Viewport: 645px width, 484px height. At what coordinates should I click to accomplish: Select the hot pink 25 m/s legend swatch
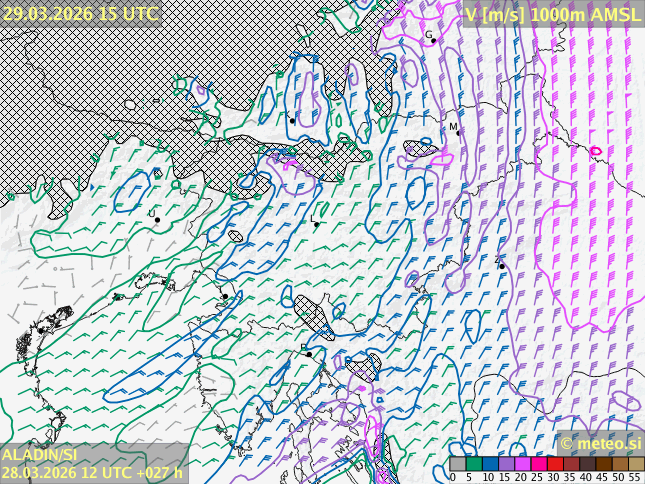click(538, 464)
